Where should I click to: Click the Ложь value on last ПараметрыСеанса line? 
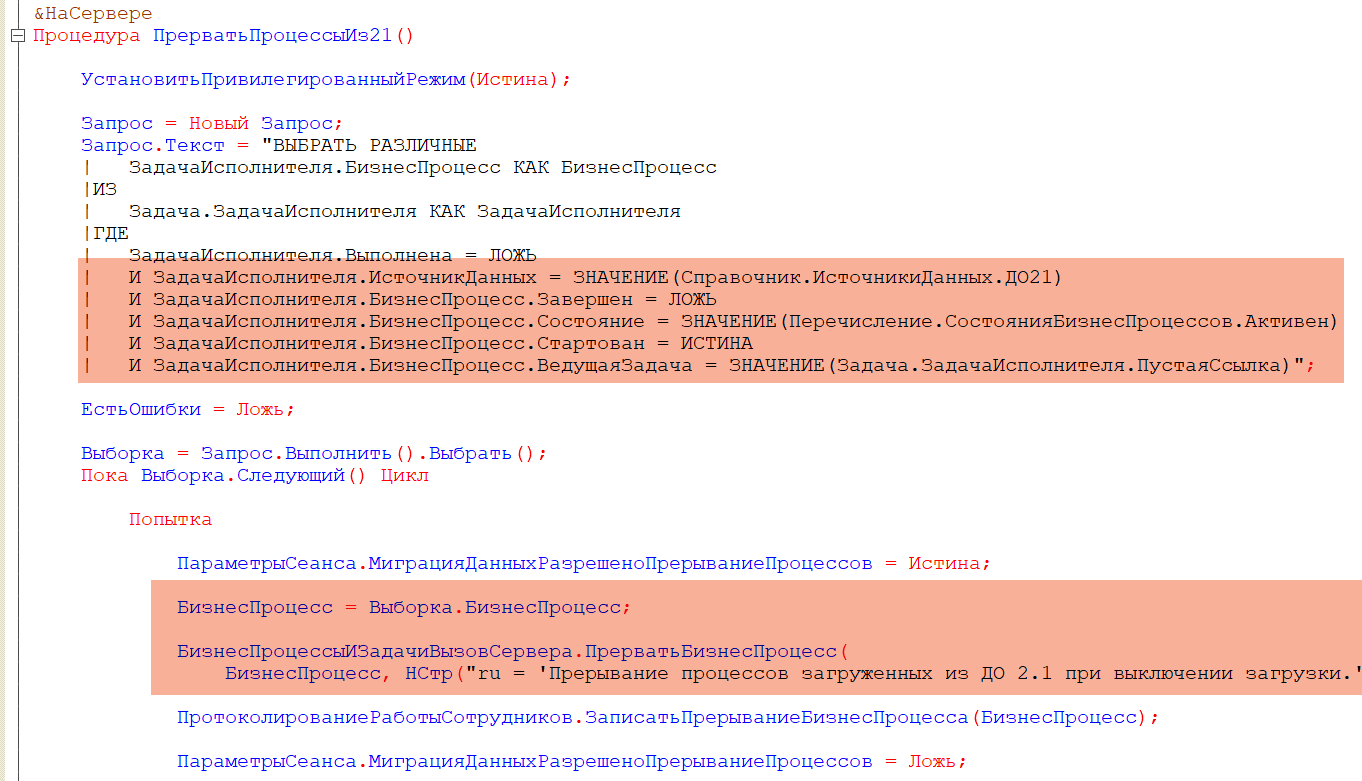coord(933,762)
